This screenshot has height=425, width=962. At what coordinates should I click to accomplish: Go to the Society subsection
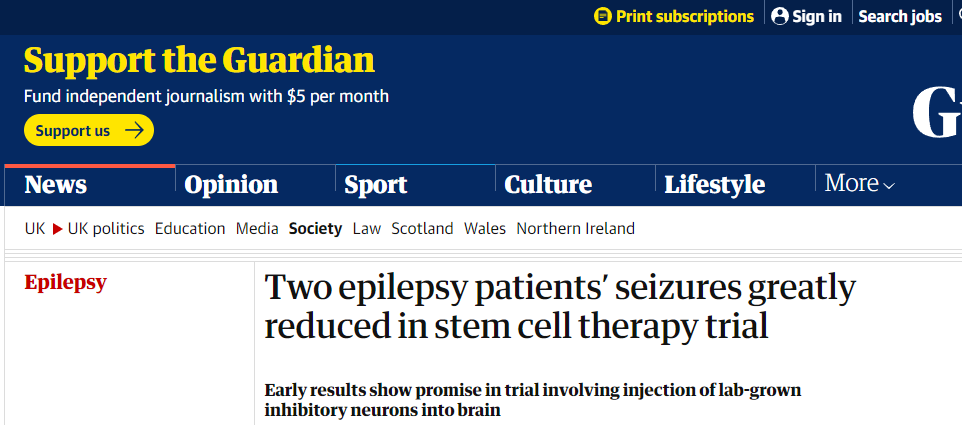pos(315,228)
